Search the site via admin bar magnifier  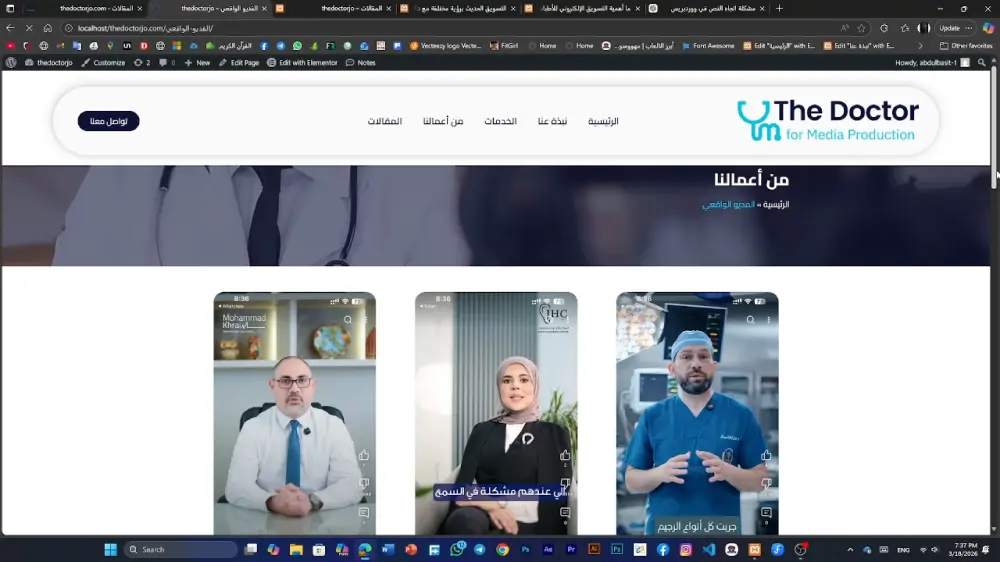point(982,63)
